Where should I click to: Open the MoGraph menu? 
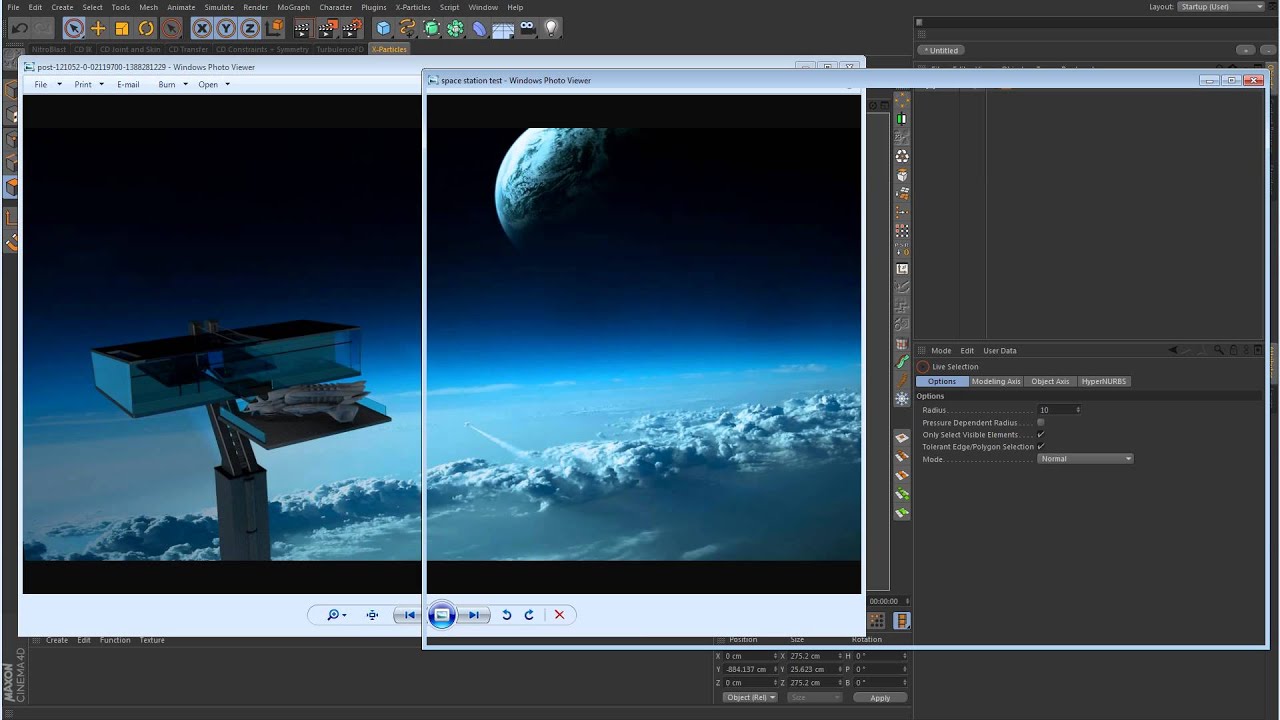coord(293,7)
